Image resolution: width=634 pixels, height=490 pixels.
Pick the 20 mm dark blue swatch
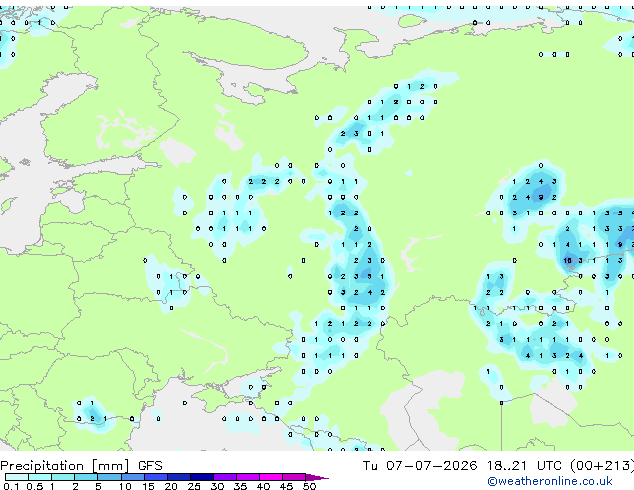[179, 477]
